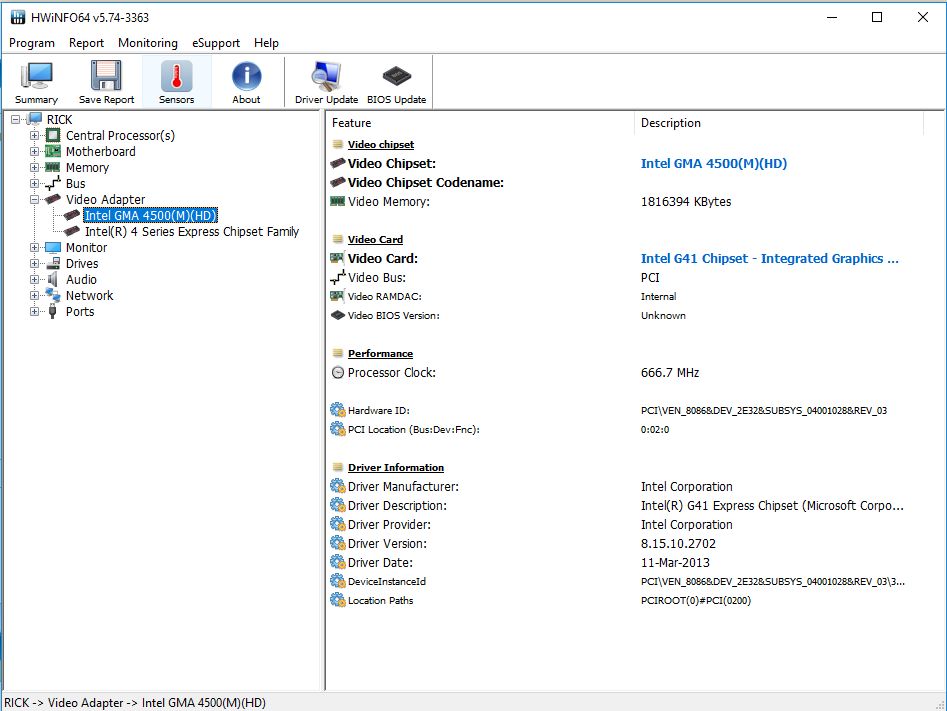Image resolution: width=947 pixels, height=711 pixels.
Task: Click Intel G41 Chipset - Integrated Graphics value
Action: (769, 259)
